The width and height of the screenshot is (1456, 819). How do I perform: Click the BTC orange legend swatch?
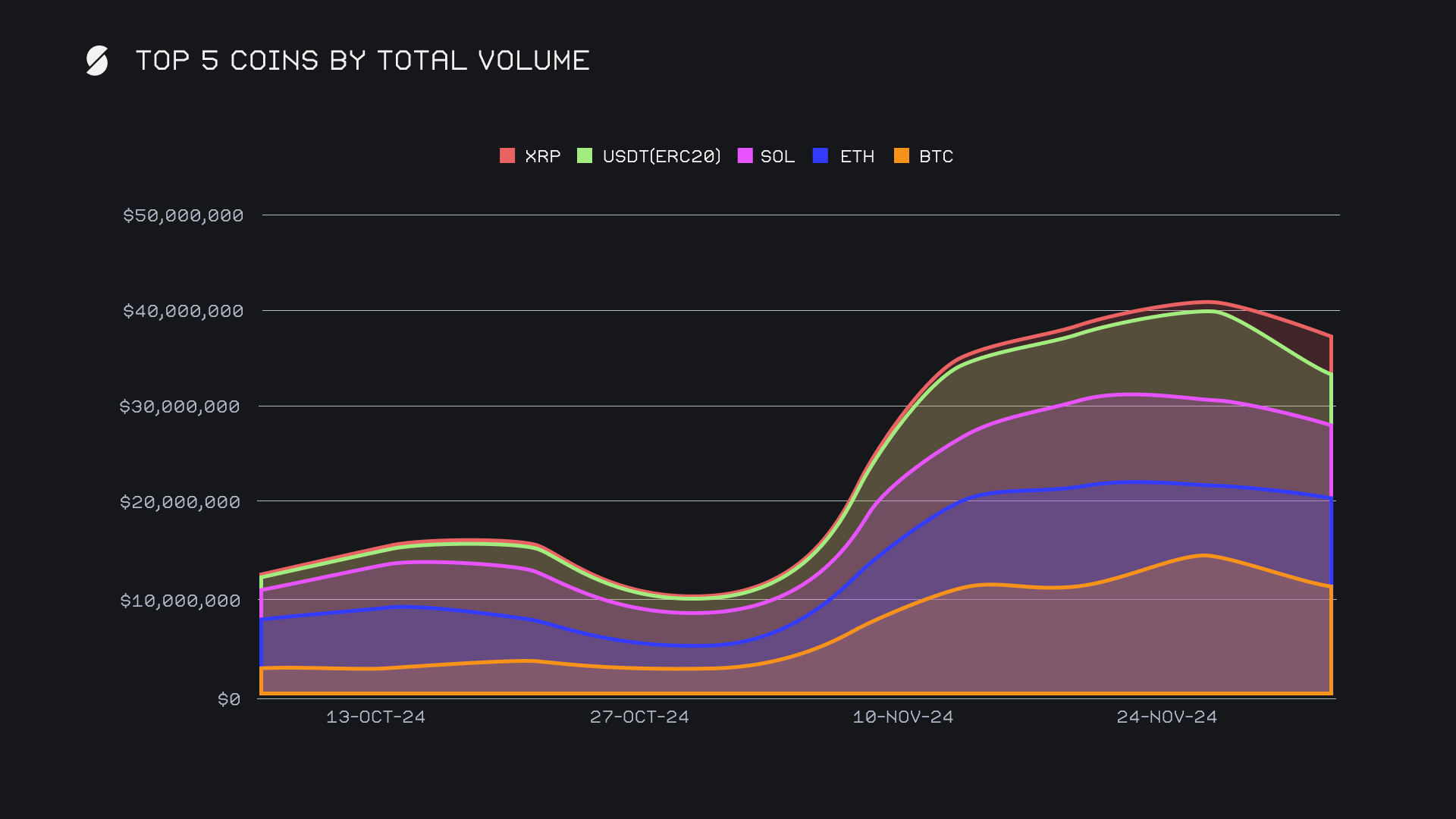coord(901,155)
